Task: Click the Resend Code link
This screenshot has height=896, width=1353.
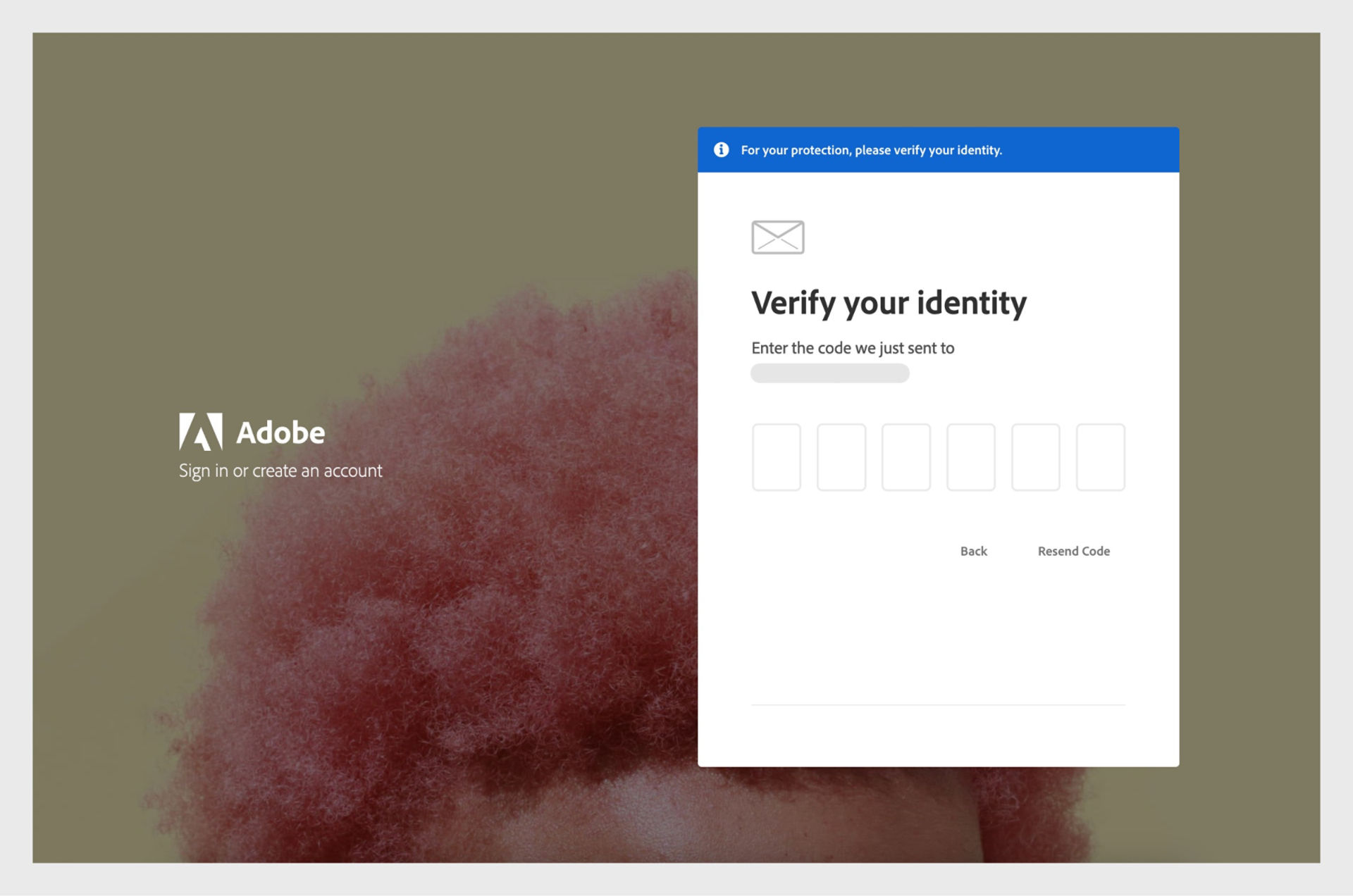Action: click(x=1073, y=551)
